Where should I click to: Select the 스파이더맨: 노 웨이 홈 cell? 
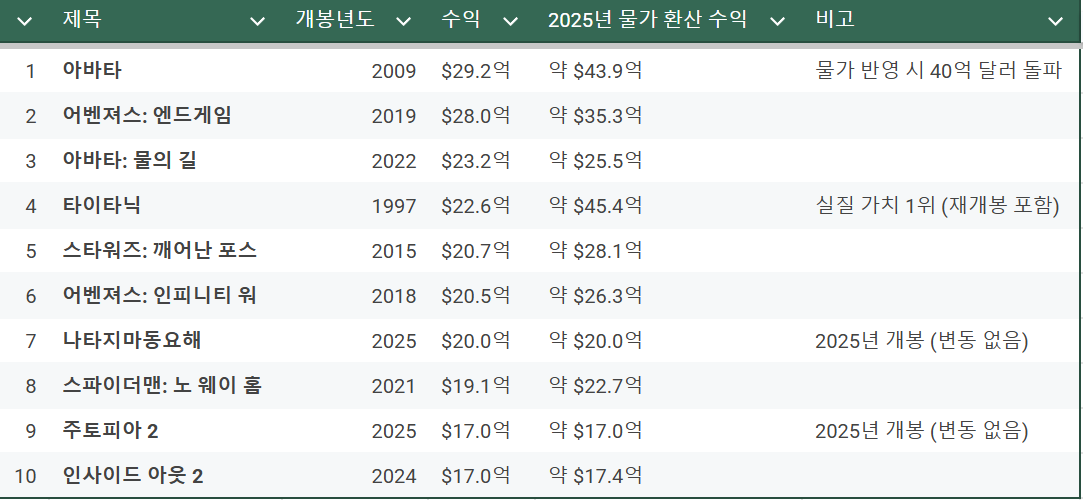click(x=161, y=385)
